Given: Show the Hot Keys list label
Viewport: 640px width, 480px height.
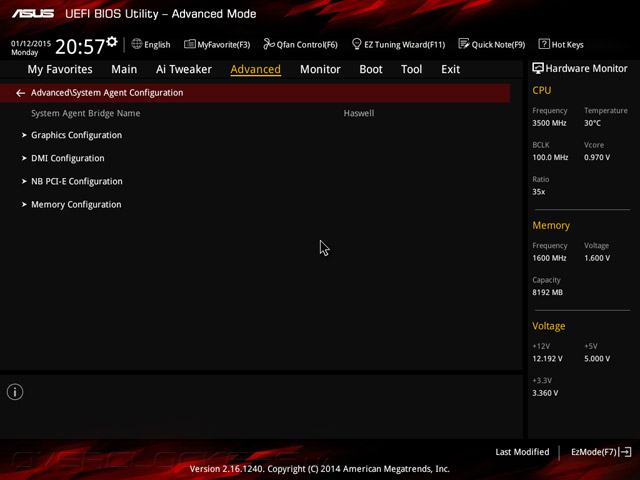Looking at the screenshot, I should (x=567, y=44).
